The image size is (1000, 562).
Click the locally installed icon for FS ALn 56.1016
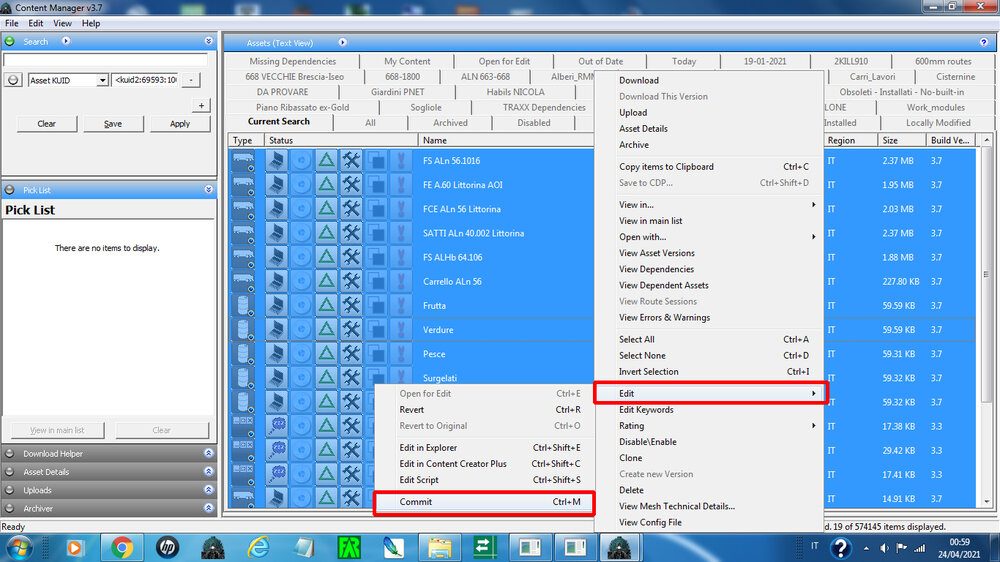276,161
